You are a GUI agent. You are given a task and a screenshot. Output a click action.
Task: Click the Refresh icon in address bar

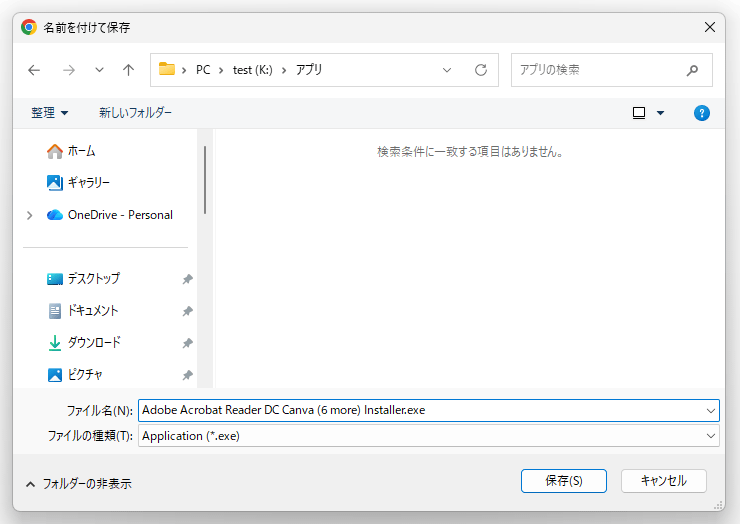(480, 70)
